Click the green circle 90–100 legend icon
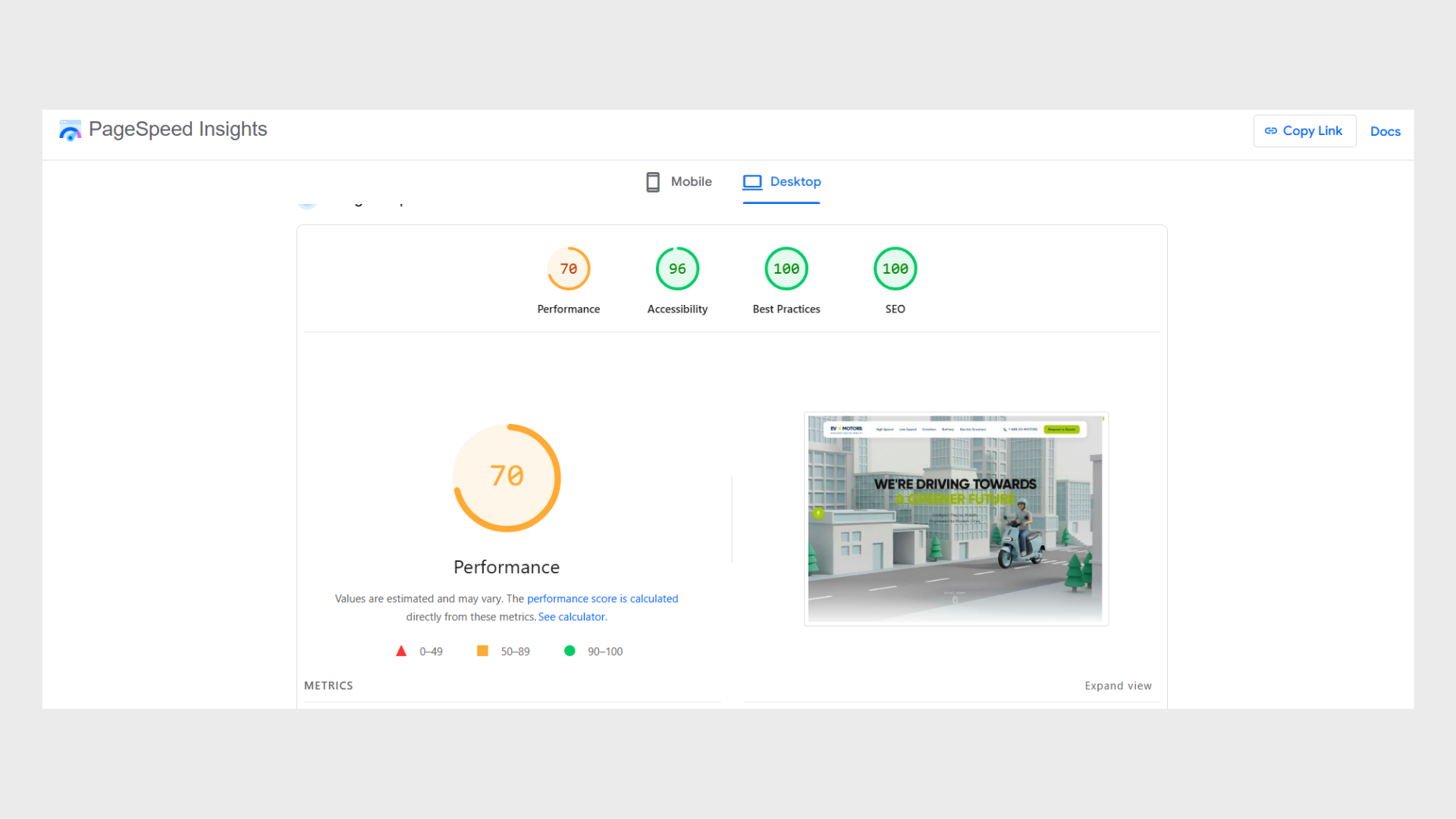Image resolution: width=1456 pixels, height=819 pixels. pos(570,651)
